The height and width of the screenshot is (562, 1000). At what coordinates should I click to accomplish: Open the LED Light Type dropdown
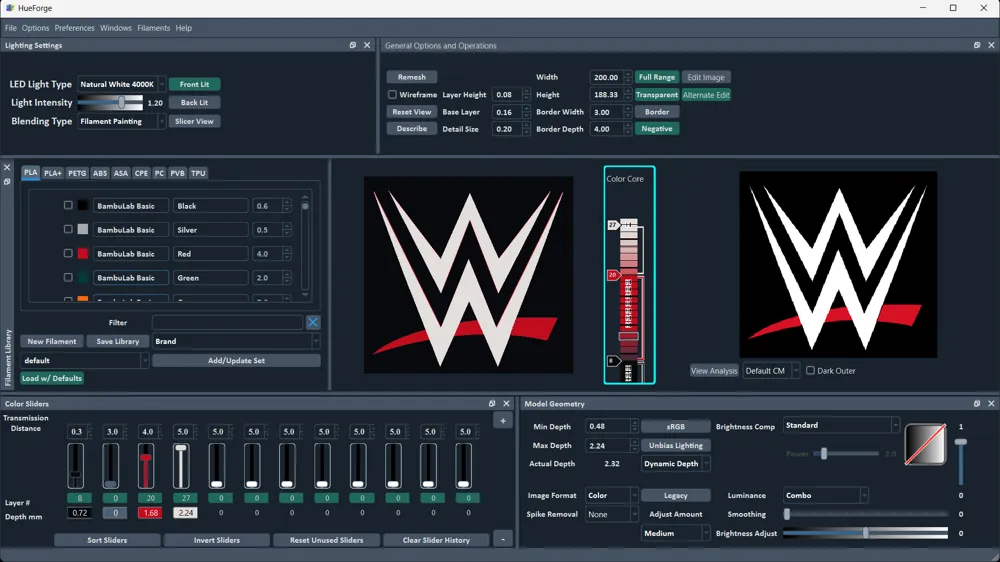coord(121,84)
